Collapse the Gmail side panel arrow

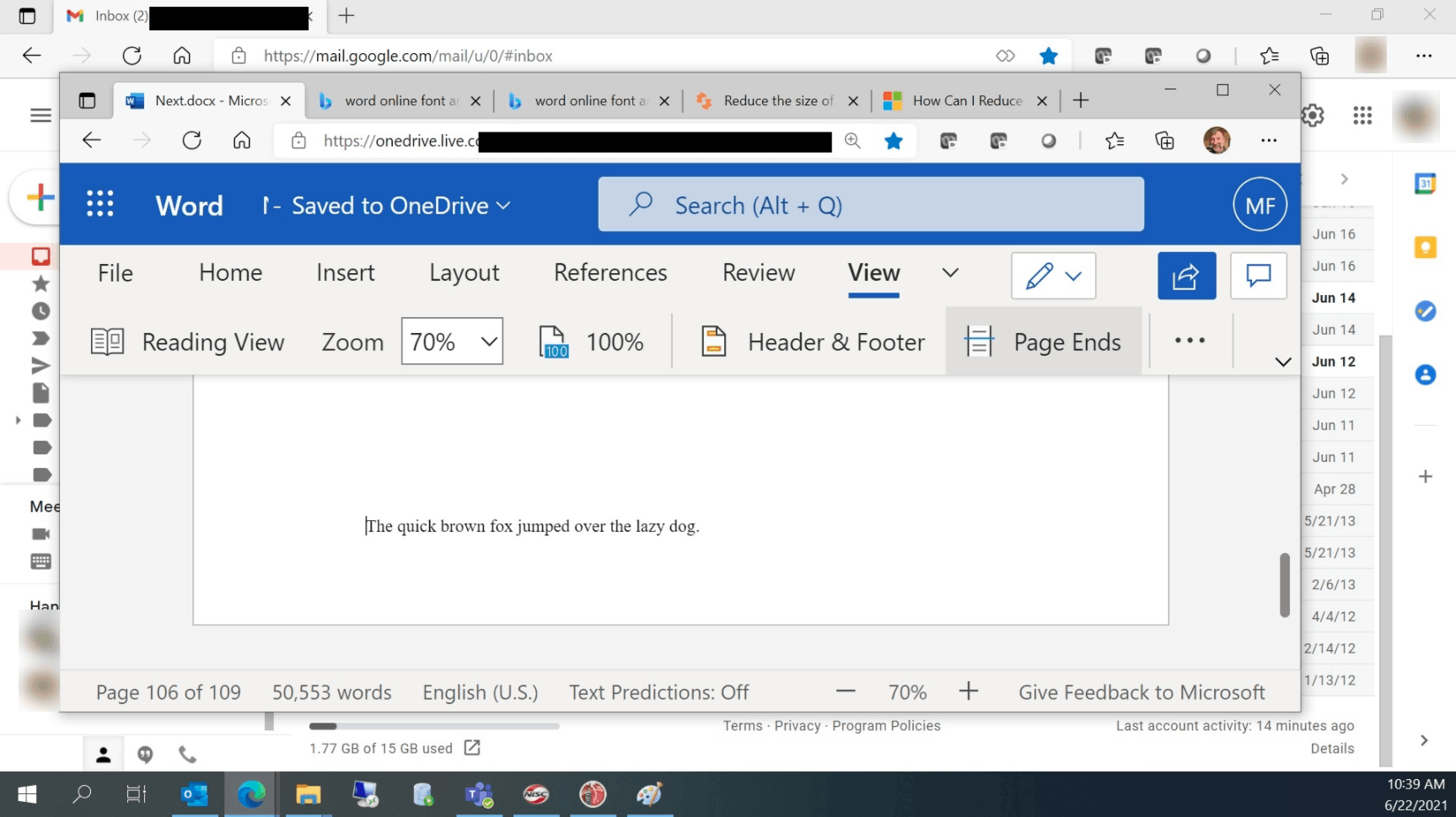[1424, 740]
